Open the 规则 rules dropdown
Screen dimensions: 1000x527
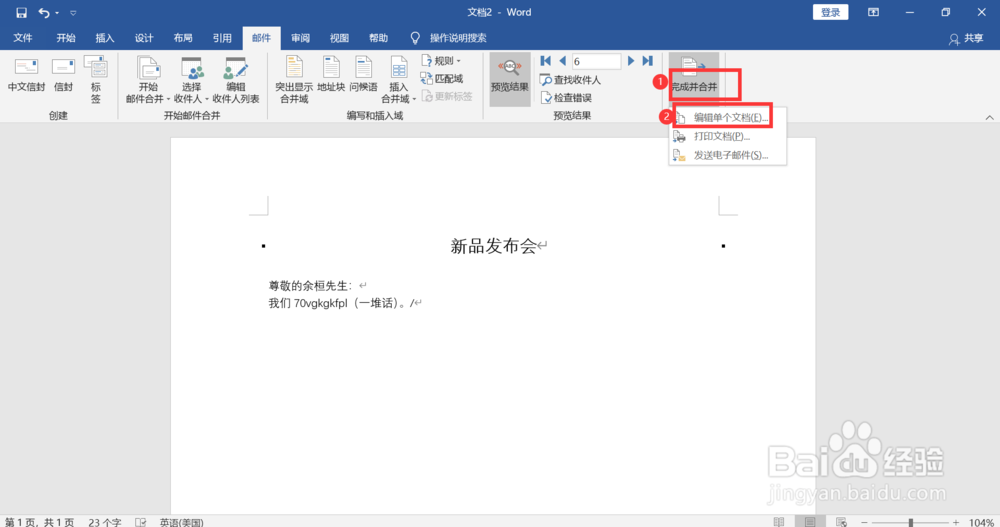[441, 61]
